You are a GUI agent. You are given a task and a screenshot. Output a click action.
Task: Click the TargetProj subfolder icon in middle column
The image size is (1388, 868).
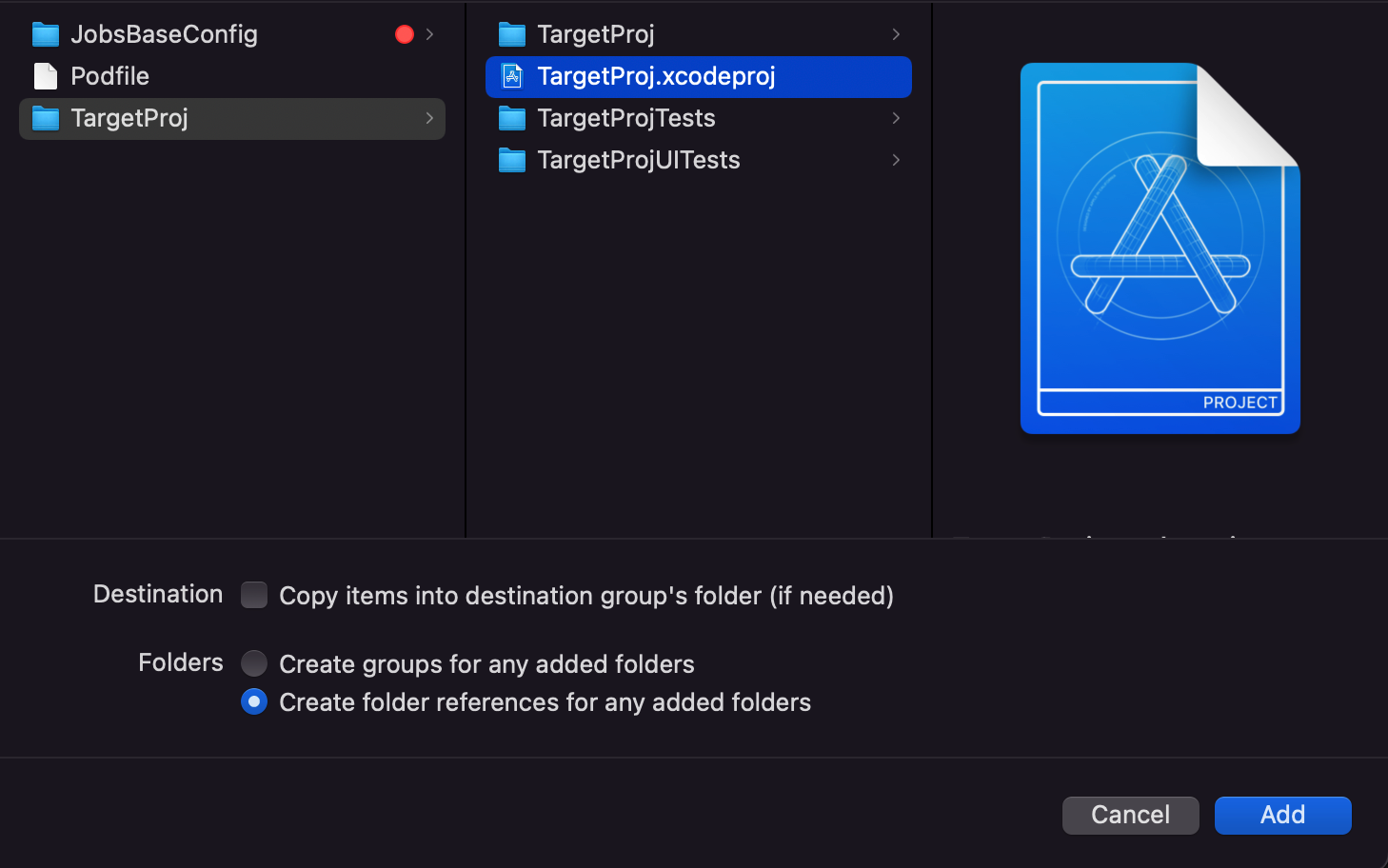[x=512, y=35]
